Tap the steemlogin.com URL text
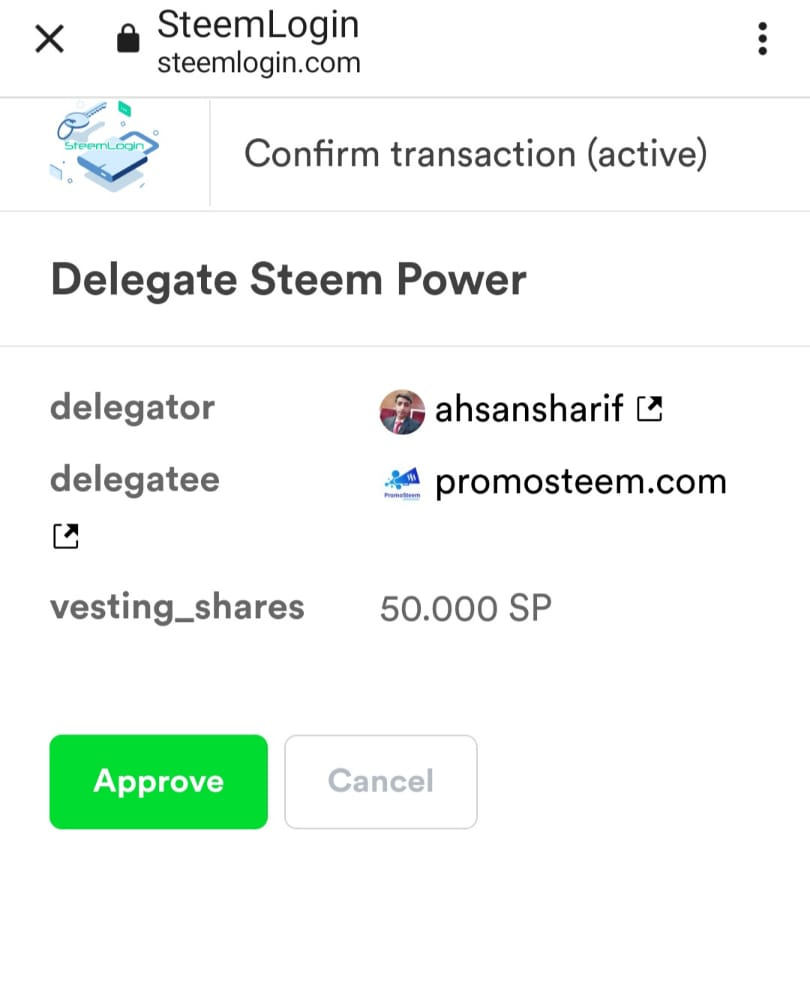 [259, 62]
